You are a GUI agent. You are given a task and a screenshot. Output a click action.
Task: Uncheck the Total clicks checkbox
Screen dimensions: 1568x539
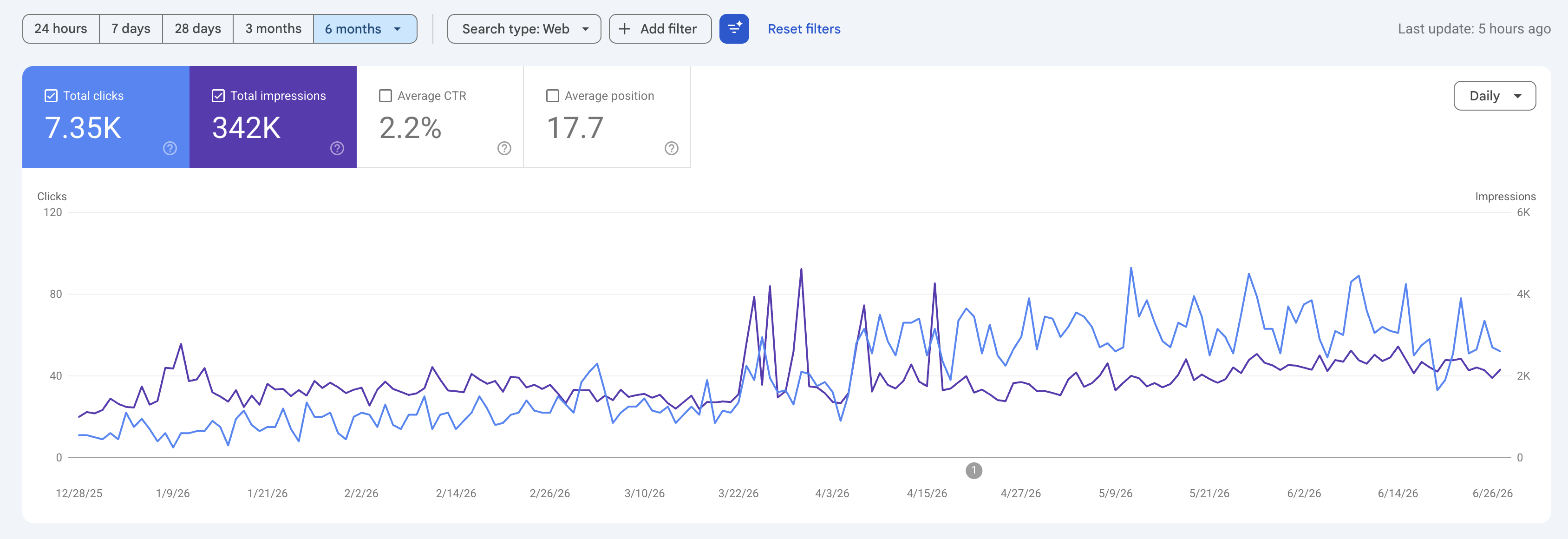click(51, 96)
